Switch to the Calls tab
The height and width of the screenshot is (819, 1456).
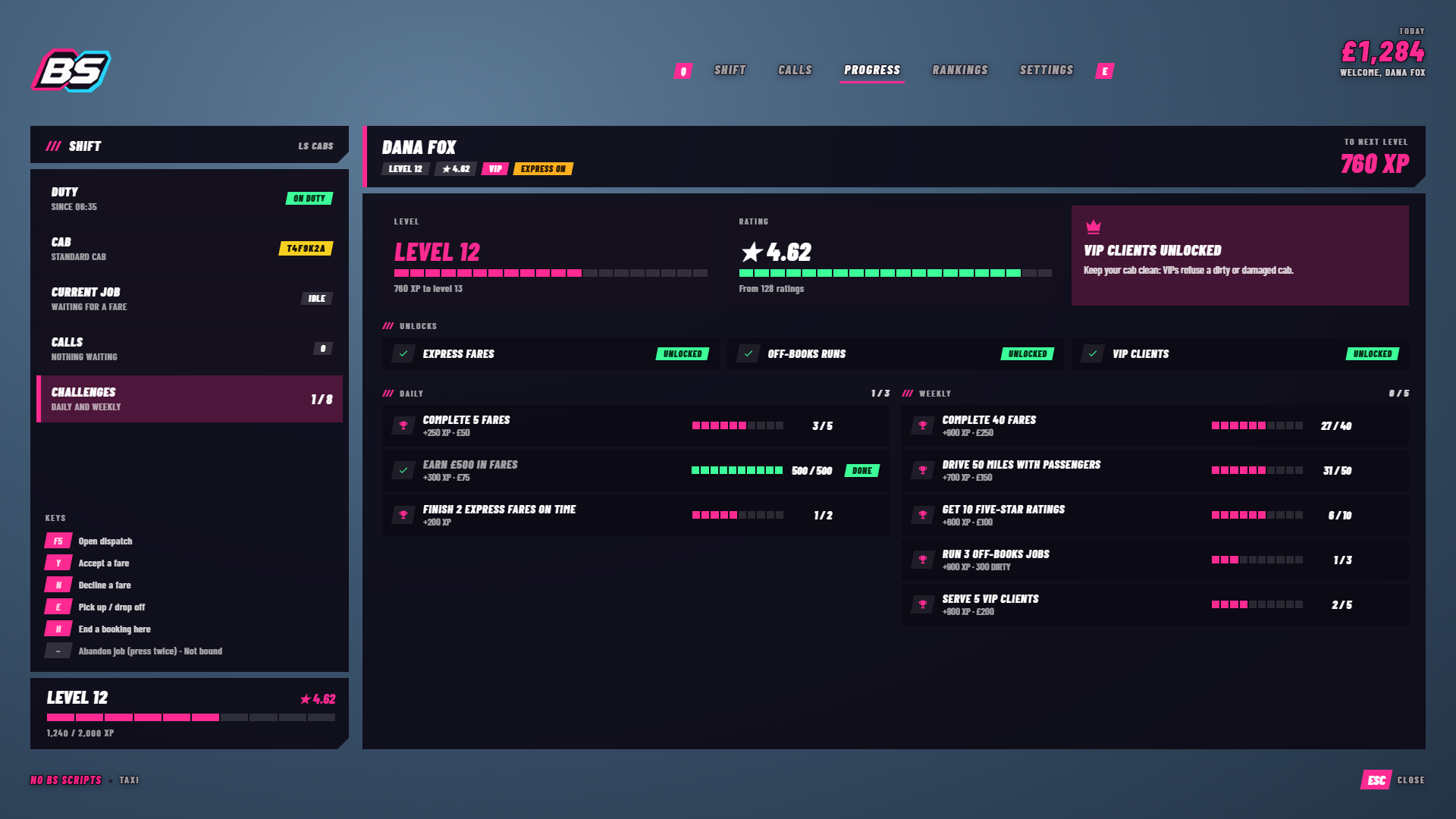(795, 71)
